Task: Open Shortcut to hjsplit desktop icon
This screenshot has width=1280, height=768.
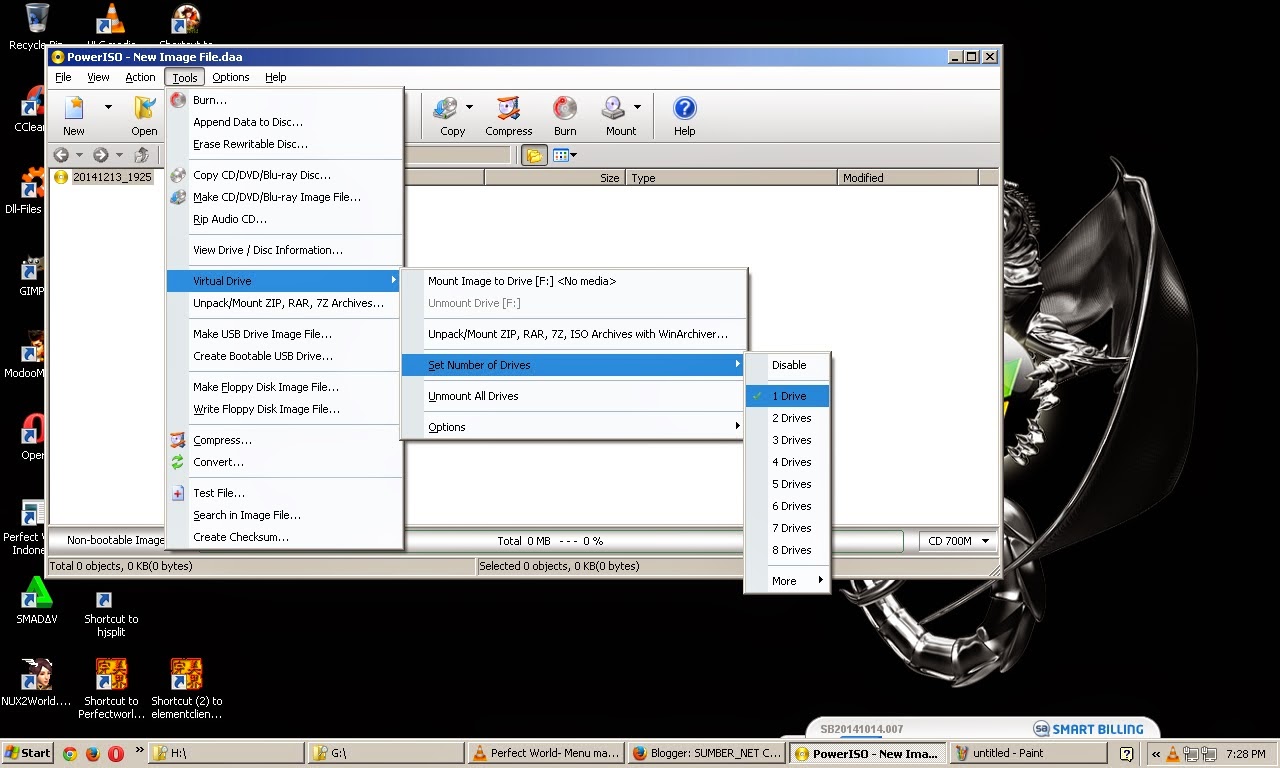Action: [111, 612]
